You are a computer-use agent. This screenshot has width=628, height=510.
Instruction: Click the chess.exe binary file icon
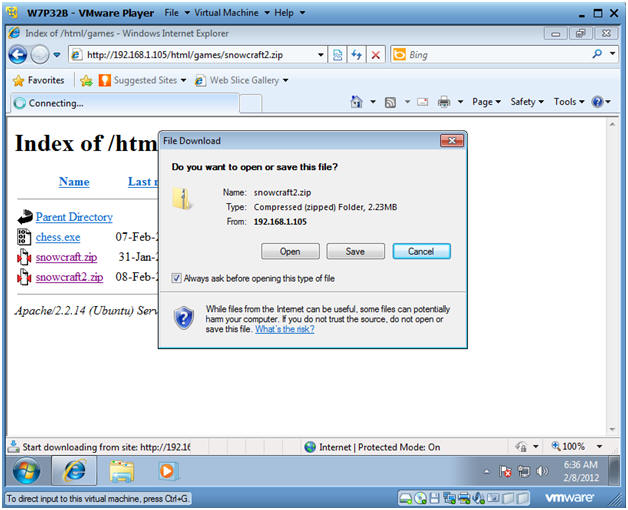pyautogui.click(x=24, y=237)
